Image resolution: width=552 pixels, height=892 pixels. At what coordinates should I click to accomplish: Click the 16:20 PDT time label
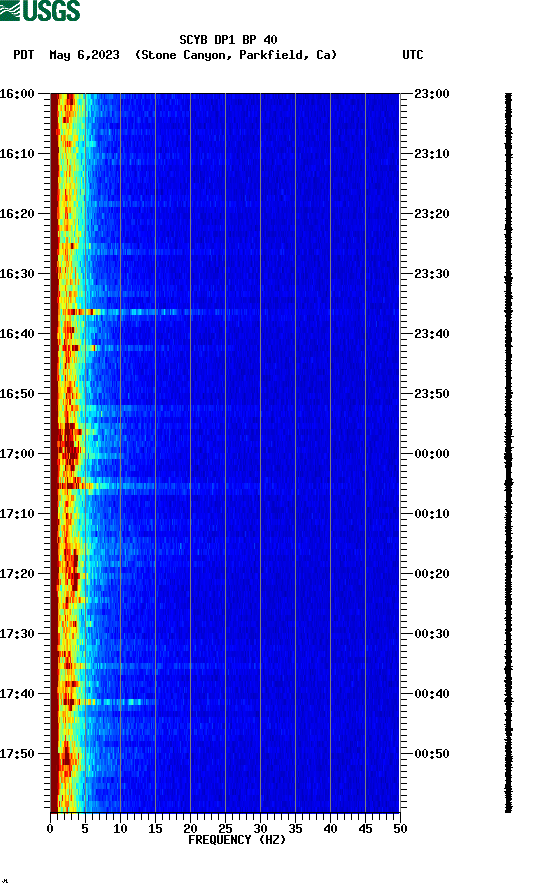click(17, 214)
